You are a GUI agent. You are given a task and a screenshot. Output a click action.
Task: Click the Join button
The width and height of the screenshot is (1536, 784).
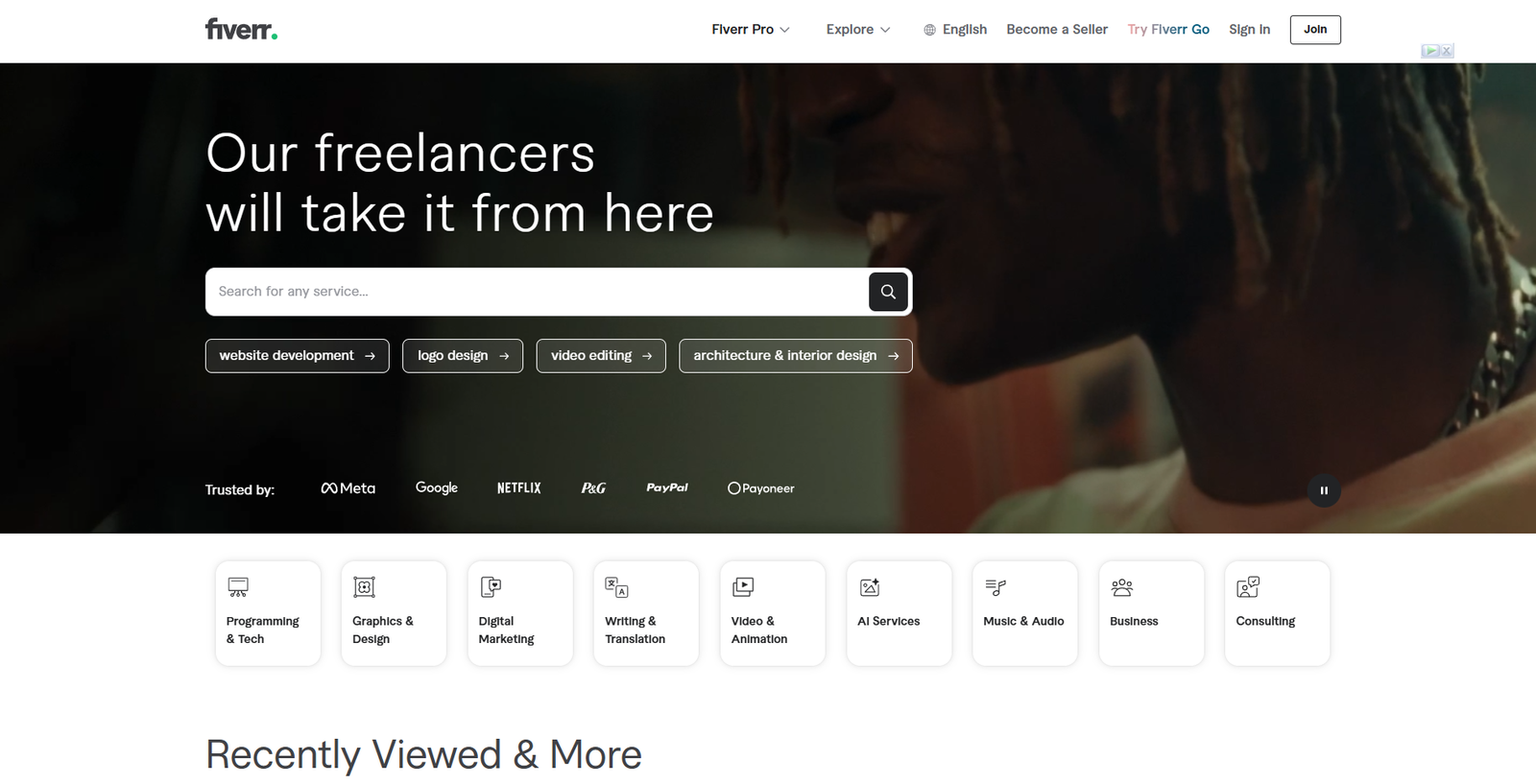1315,30
